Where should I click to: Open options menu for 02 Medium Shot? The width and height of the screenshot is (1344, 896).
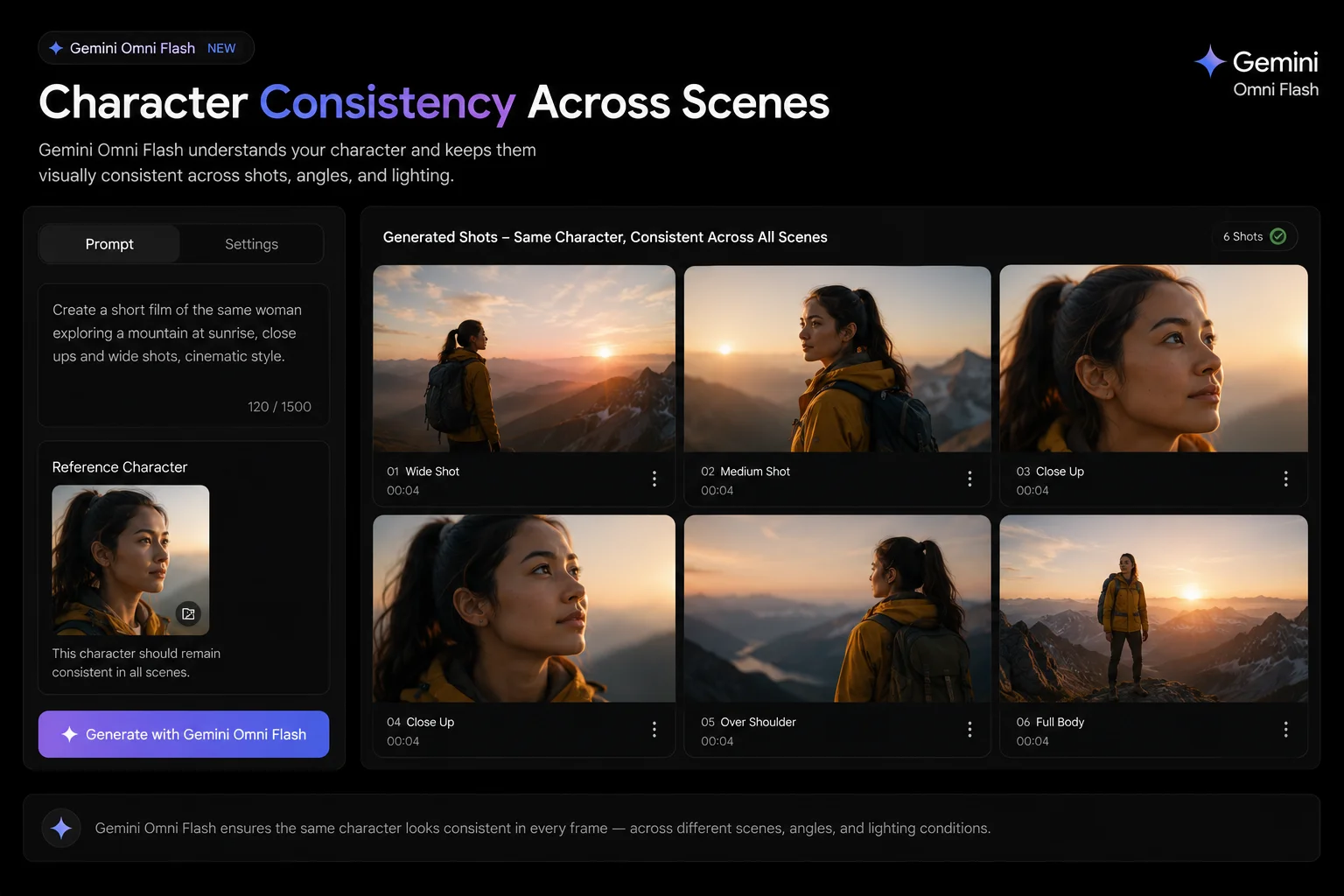click(x=969, y=479)
